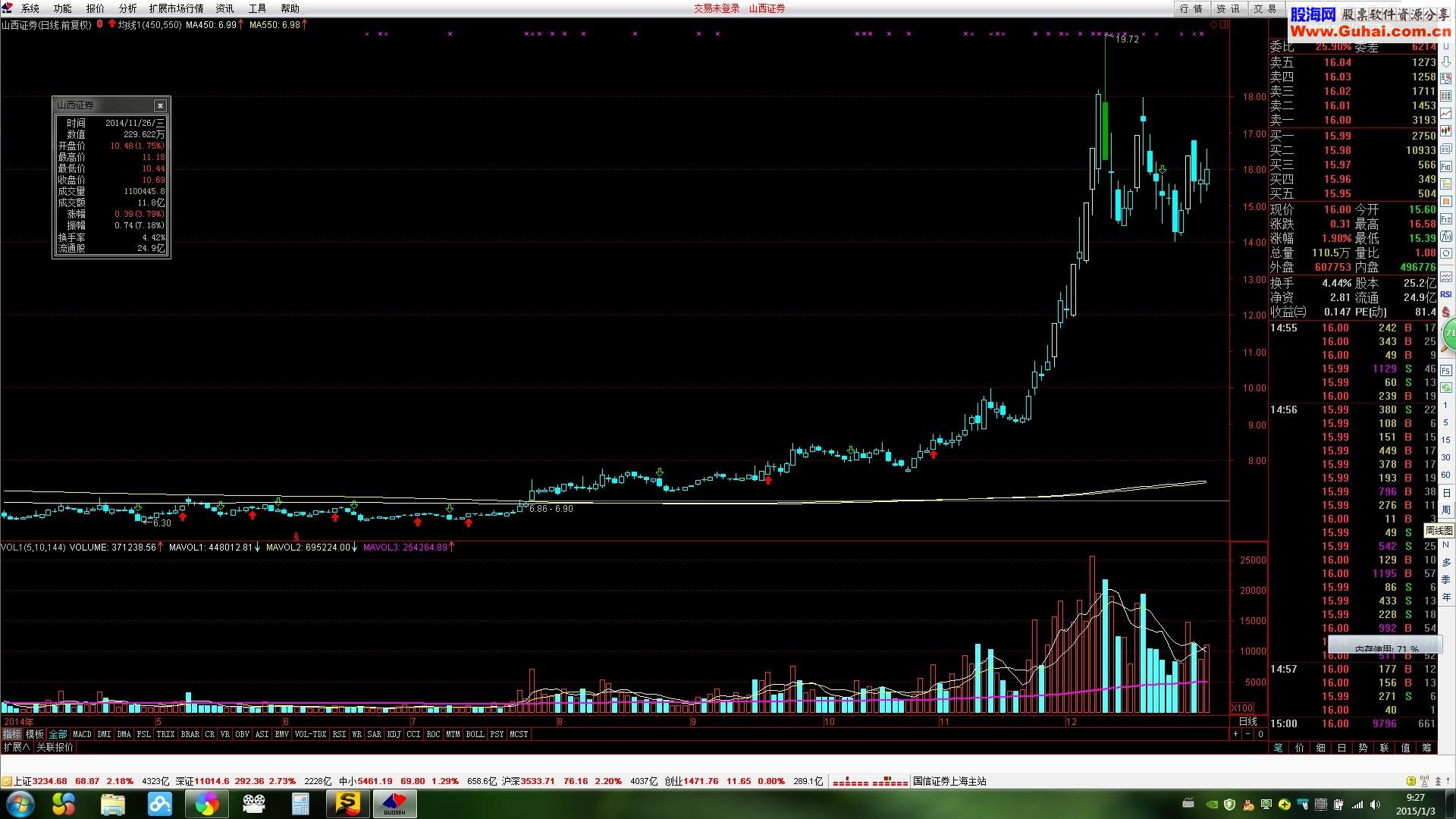The width and height of the screenshot is (1456, 819).
Task: Click the 上证 3234.68 index text
Action: 40,781
